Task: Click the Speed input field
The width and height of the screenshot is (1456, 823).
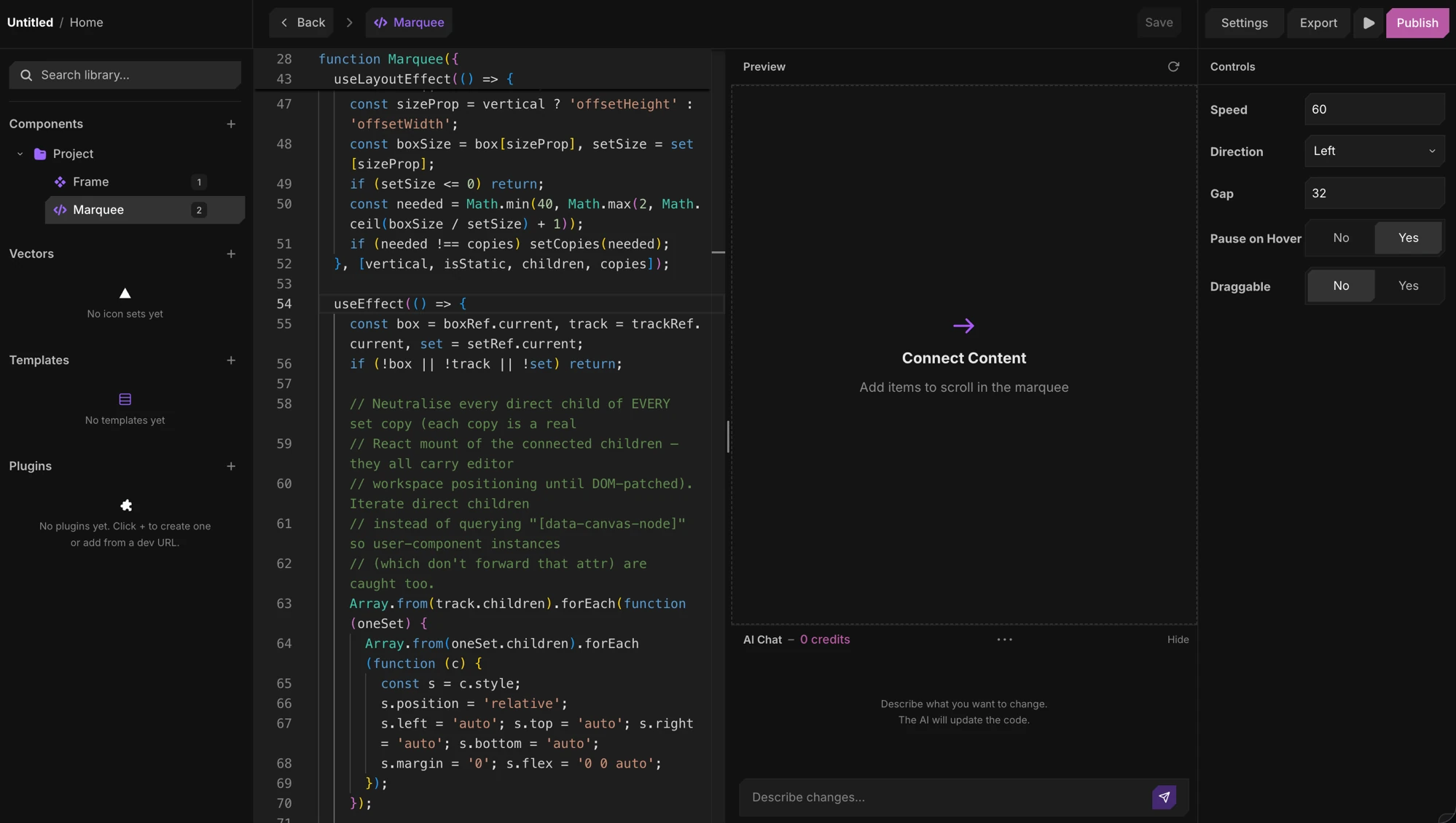Action: tap(1374, 110)
